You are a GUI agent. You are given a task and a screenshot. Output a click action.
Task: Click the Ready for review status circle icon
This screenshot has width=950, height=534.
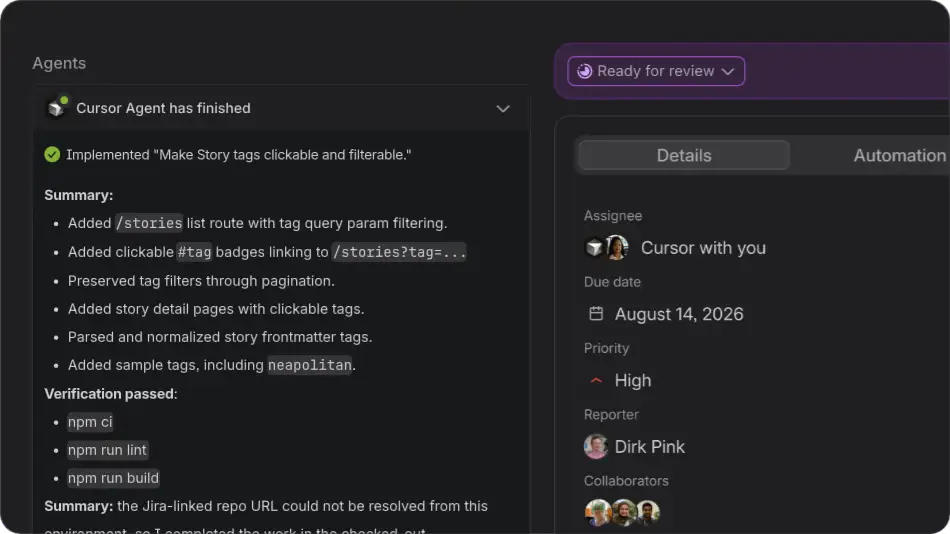pos(584,71)
